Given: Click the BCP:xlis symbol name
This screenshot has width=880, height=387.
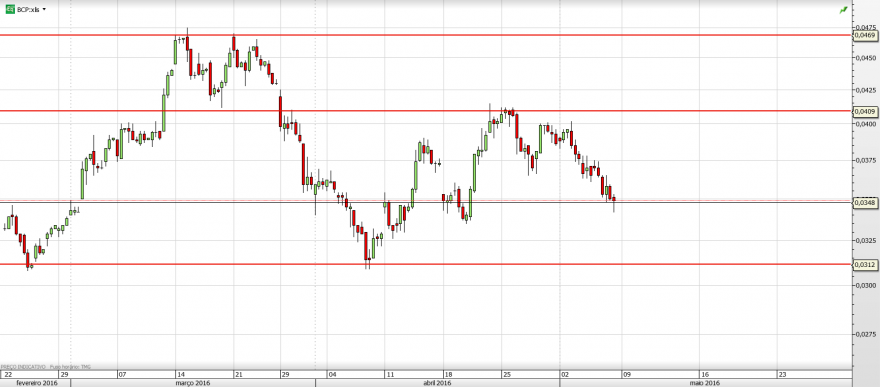Looking at the screenshot, I should (x=29, y=10).
